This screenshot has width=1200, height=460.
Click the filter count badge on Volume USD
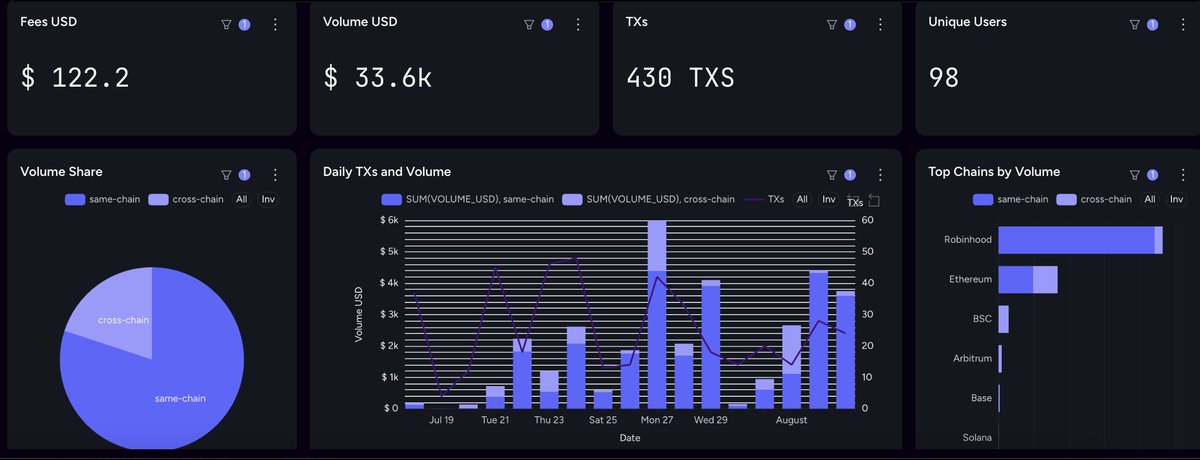(x=547, y=24)
